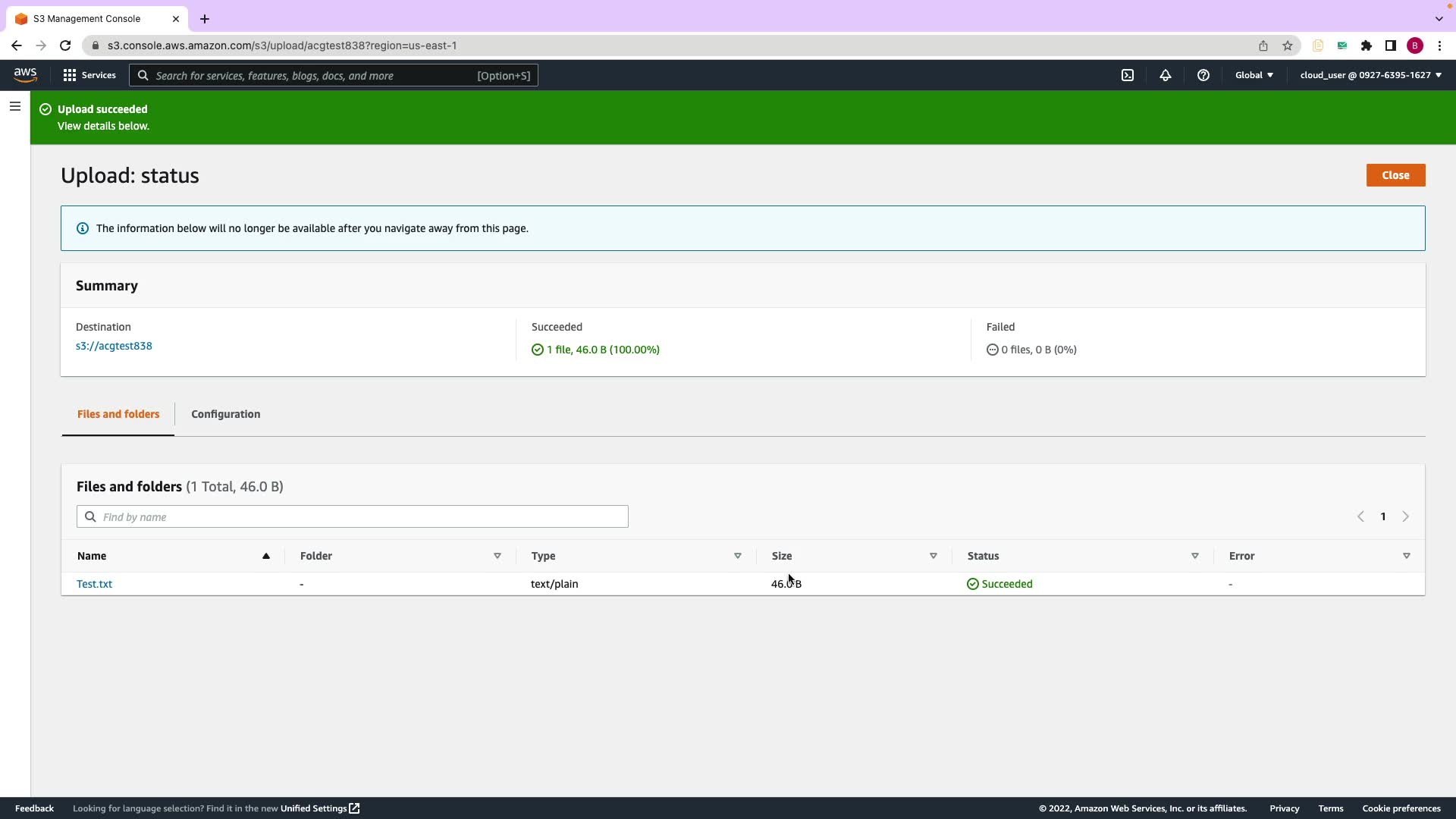Reload the page
This screenshot has height=819, width=1456.
[x=65, y=45]
